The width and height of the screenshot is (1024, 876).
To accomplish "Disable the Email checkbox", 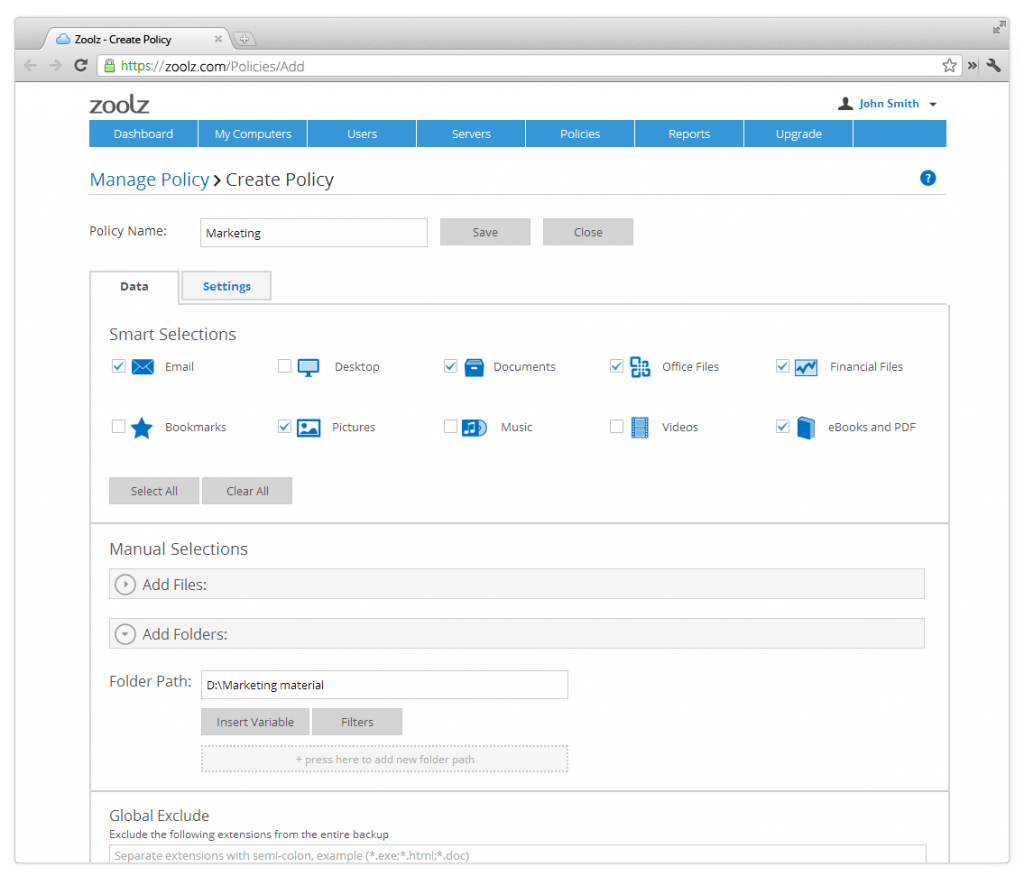I will [119, 366].
